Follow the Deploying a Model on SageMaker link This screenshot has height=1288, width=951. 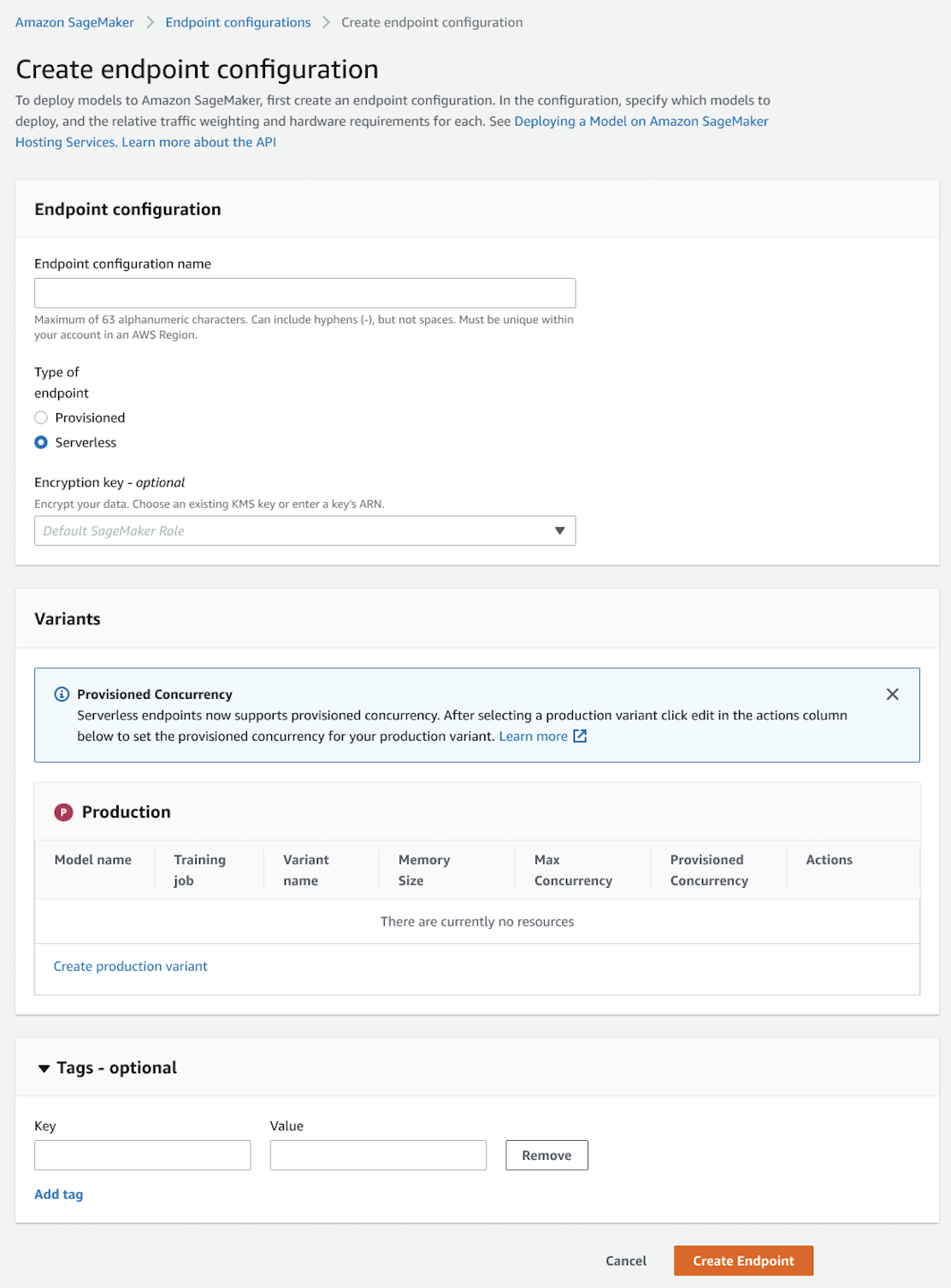pos(641,121)
